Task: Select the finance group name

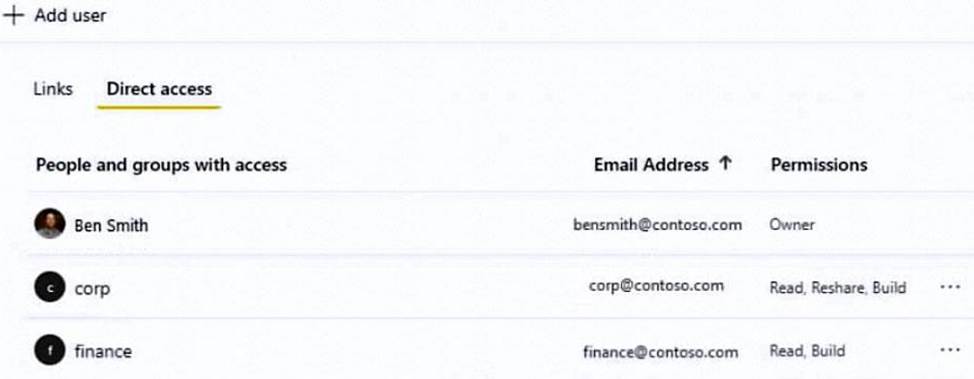Action: (102, 351)
